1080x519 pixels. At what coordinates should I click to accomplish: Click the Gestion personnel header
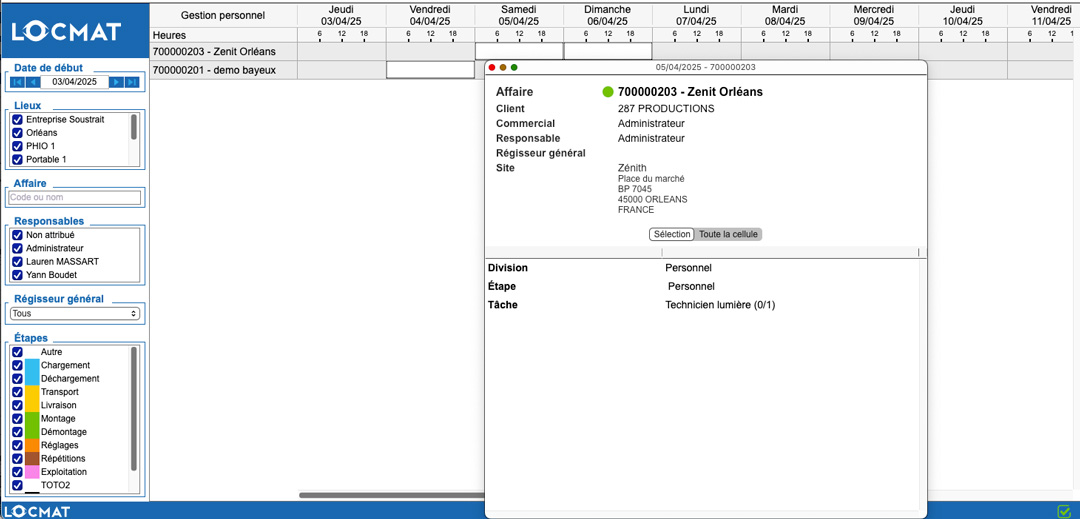pyautogui.click(x=222, y=15)
